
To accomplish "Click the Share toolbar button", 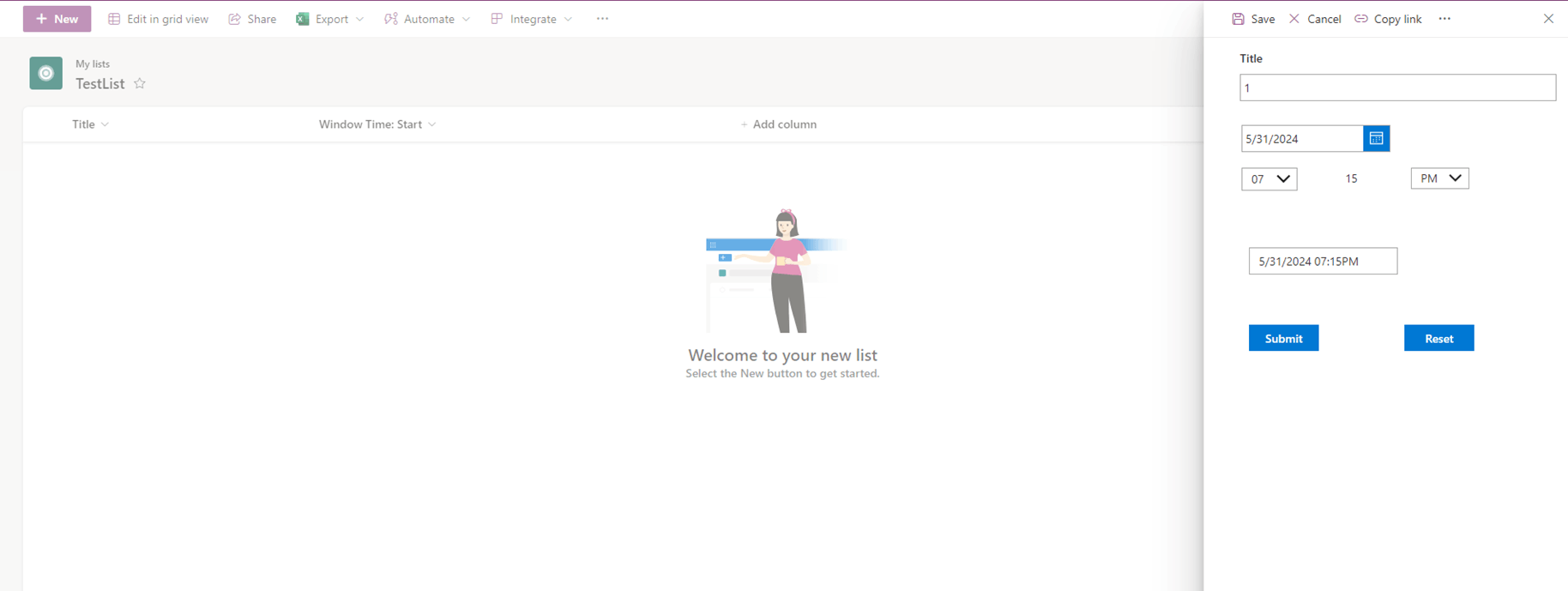I will click(252, 19).
